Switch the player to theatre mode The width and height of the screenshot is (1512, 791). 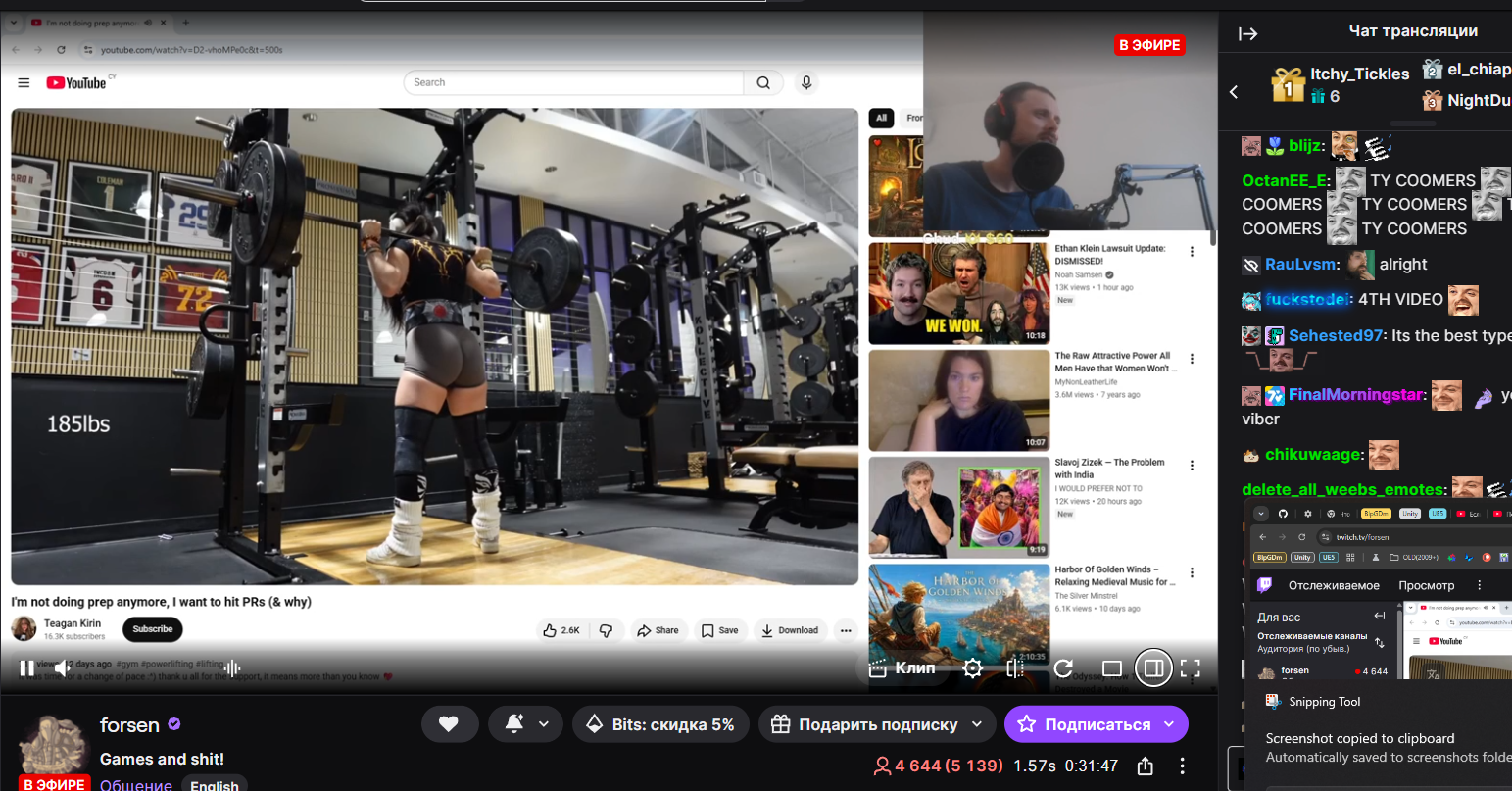[1111, 668]
